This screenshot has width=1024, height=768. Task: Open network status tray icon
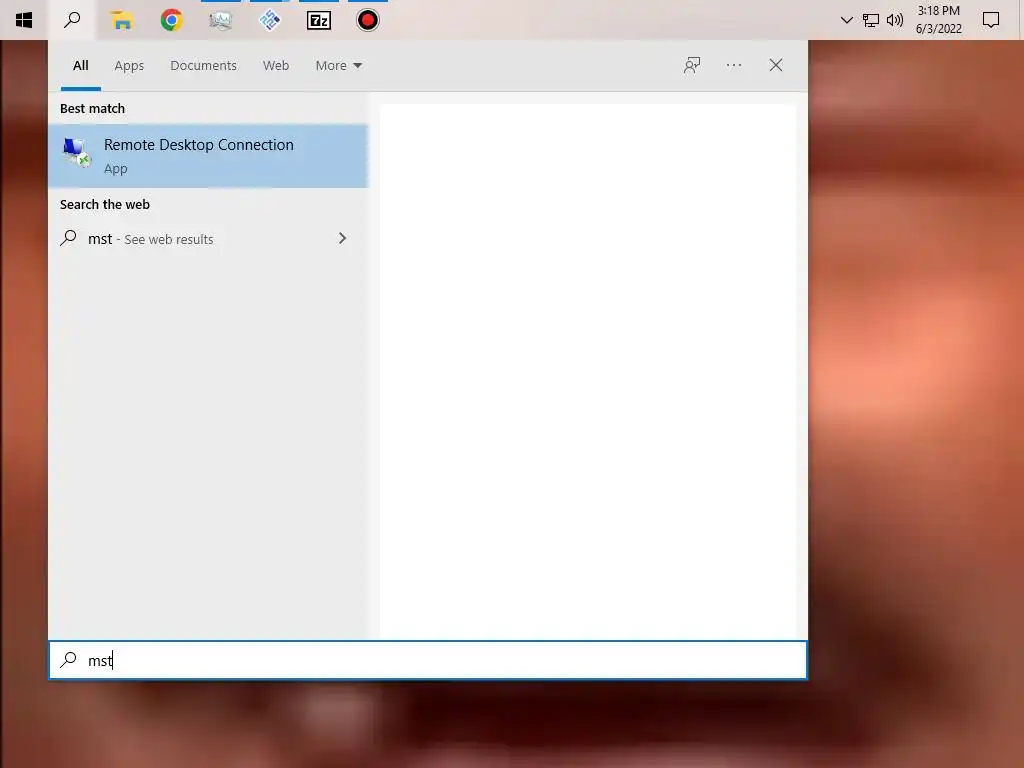(871, 20)
